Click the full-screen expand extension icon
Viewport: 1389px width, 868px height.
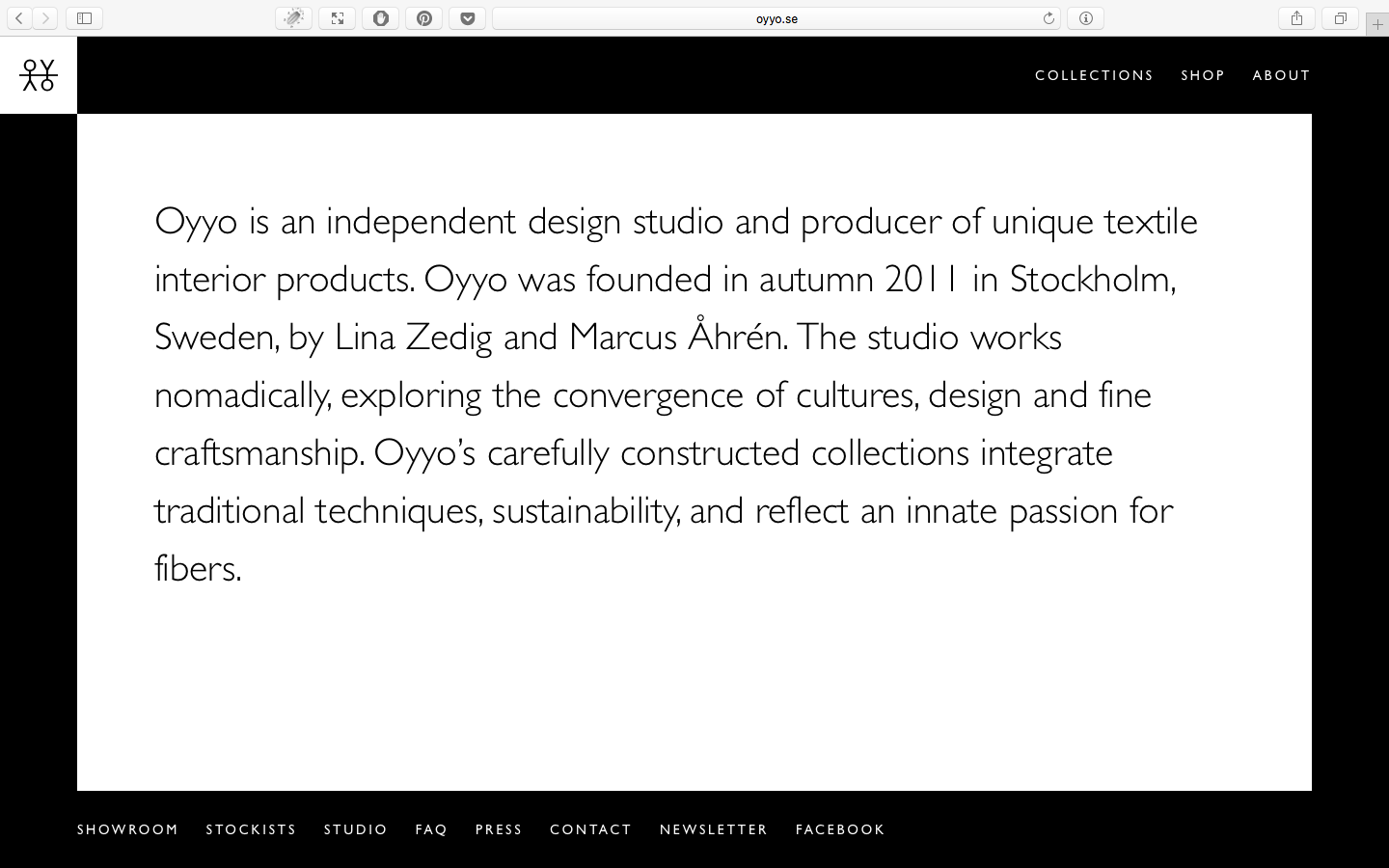pos(338,18)
